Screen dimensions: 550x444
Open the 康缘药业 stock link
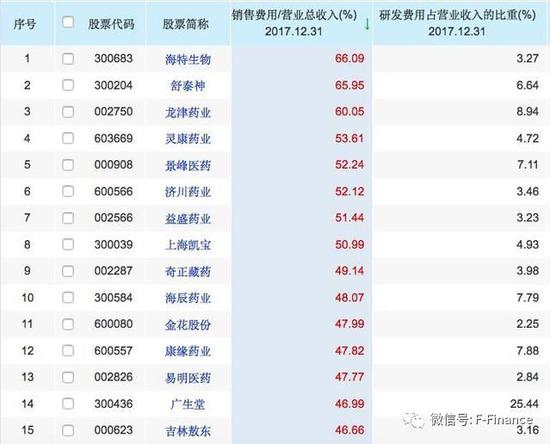(x=188, y=351)
